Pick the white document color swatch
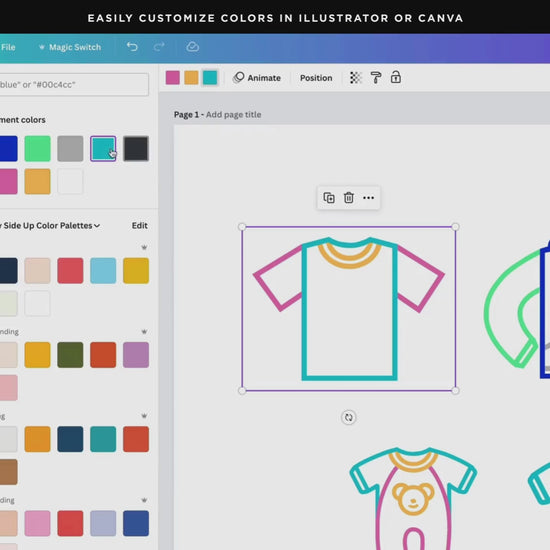 pyautogui.click(x=70, y=181)
